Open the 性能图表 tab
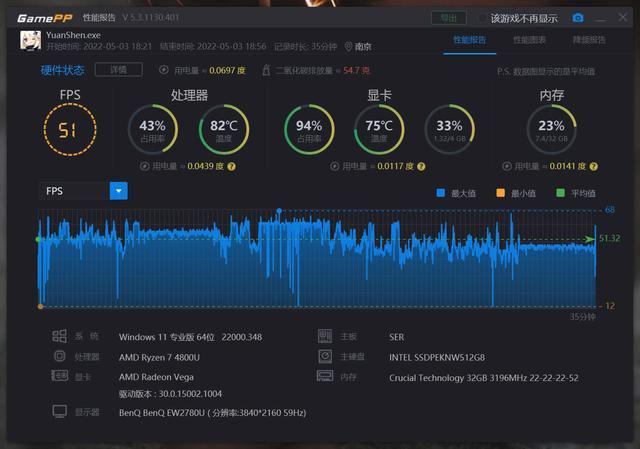This screenshot has width=640, height=449. pyautogui.click(x=529, y=40)
